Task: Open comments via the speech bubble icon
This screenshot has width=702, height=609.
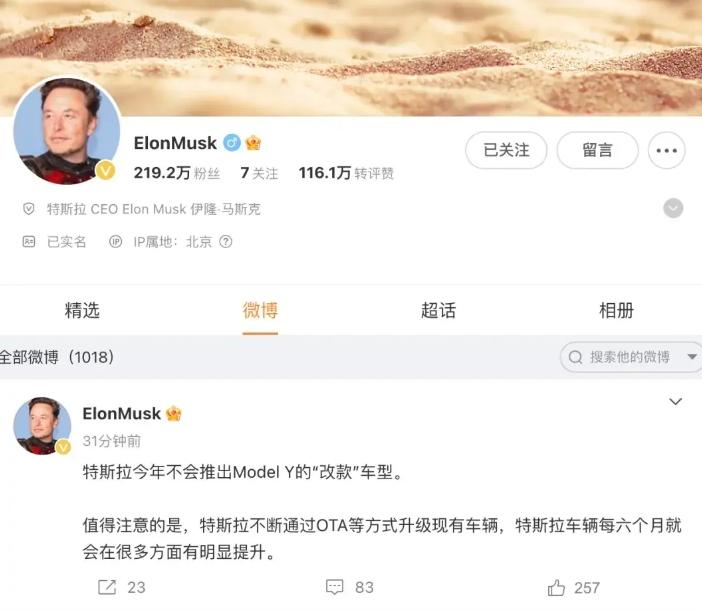Action: pyautogui.click(x=334, y=587)
